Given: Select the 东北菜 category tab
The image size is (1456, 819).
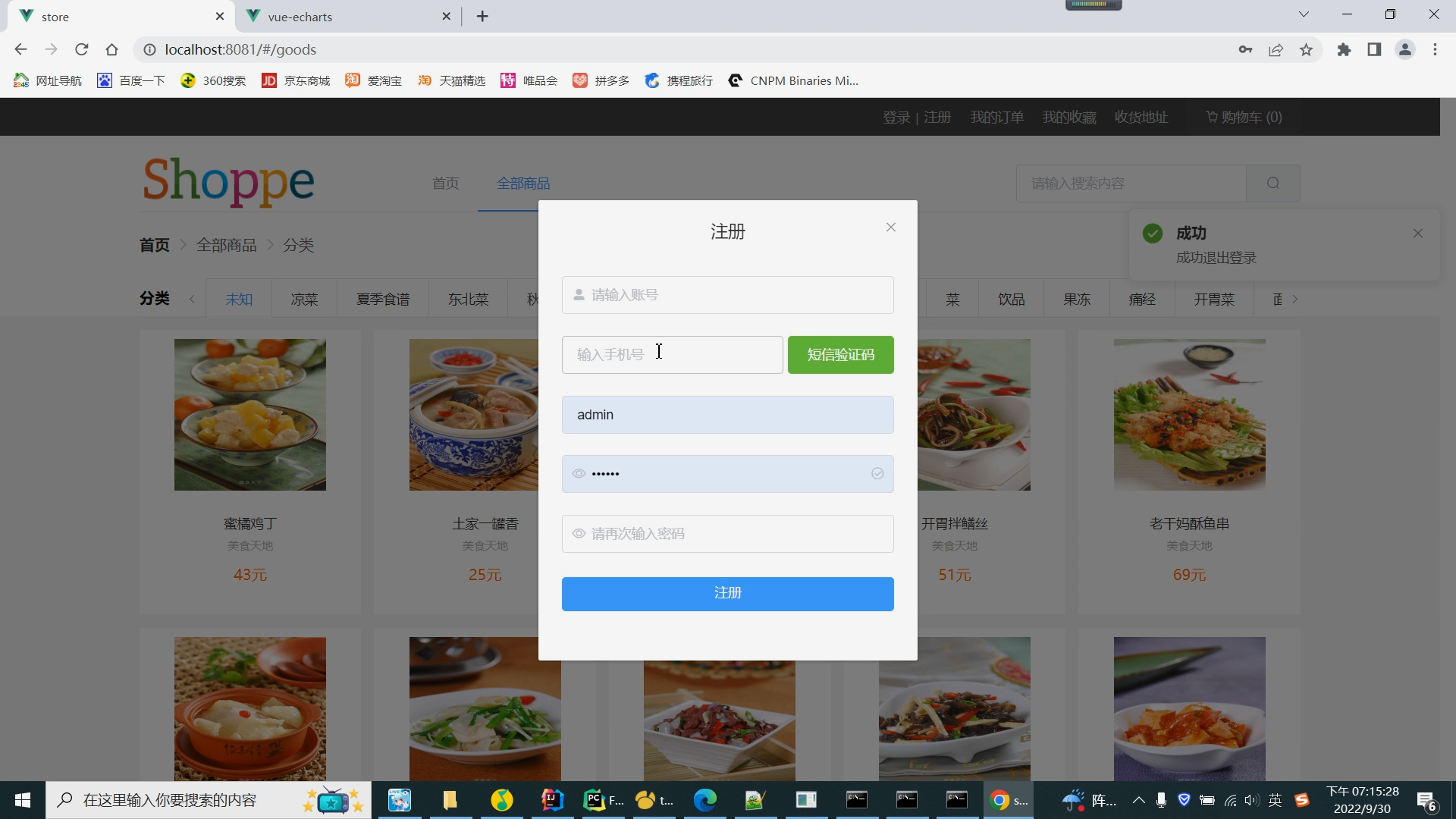Looking at the screenshot, I should coord(469,300).
